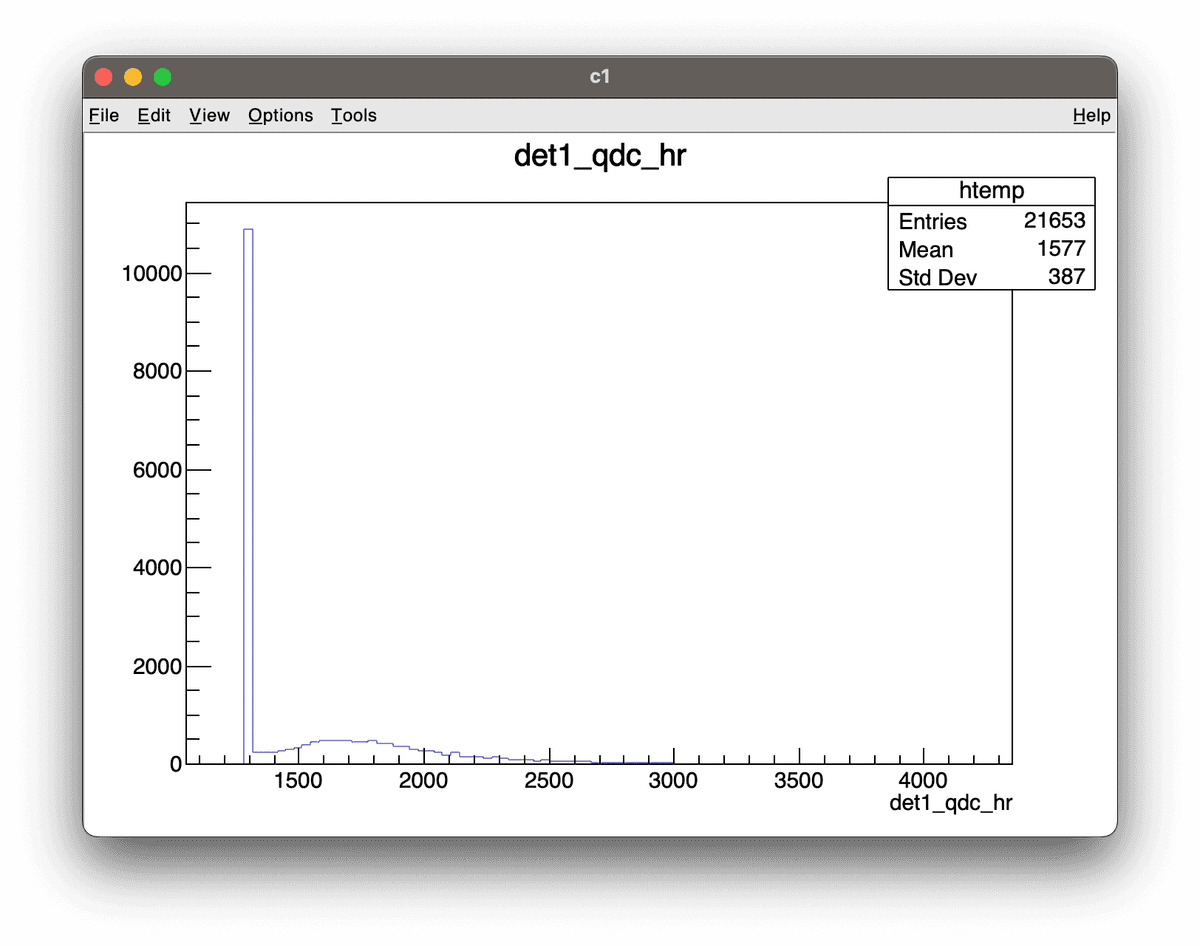Click the Entries value 21653
The width and height of the screenshot is (1200, 946).
(x=1054, y=221)
